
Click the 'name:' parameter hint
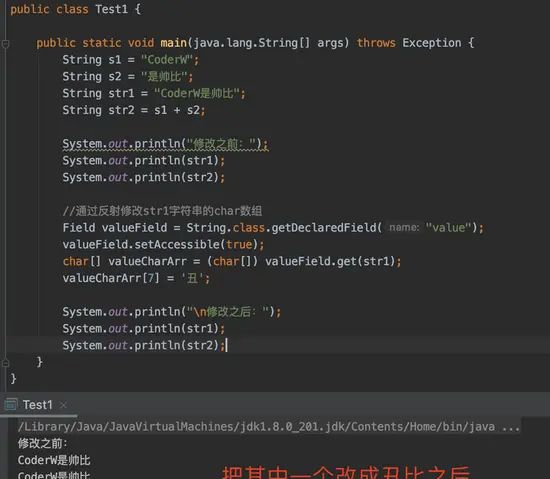click(x=404, y=228)
